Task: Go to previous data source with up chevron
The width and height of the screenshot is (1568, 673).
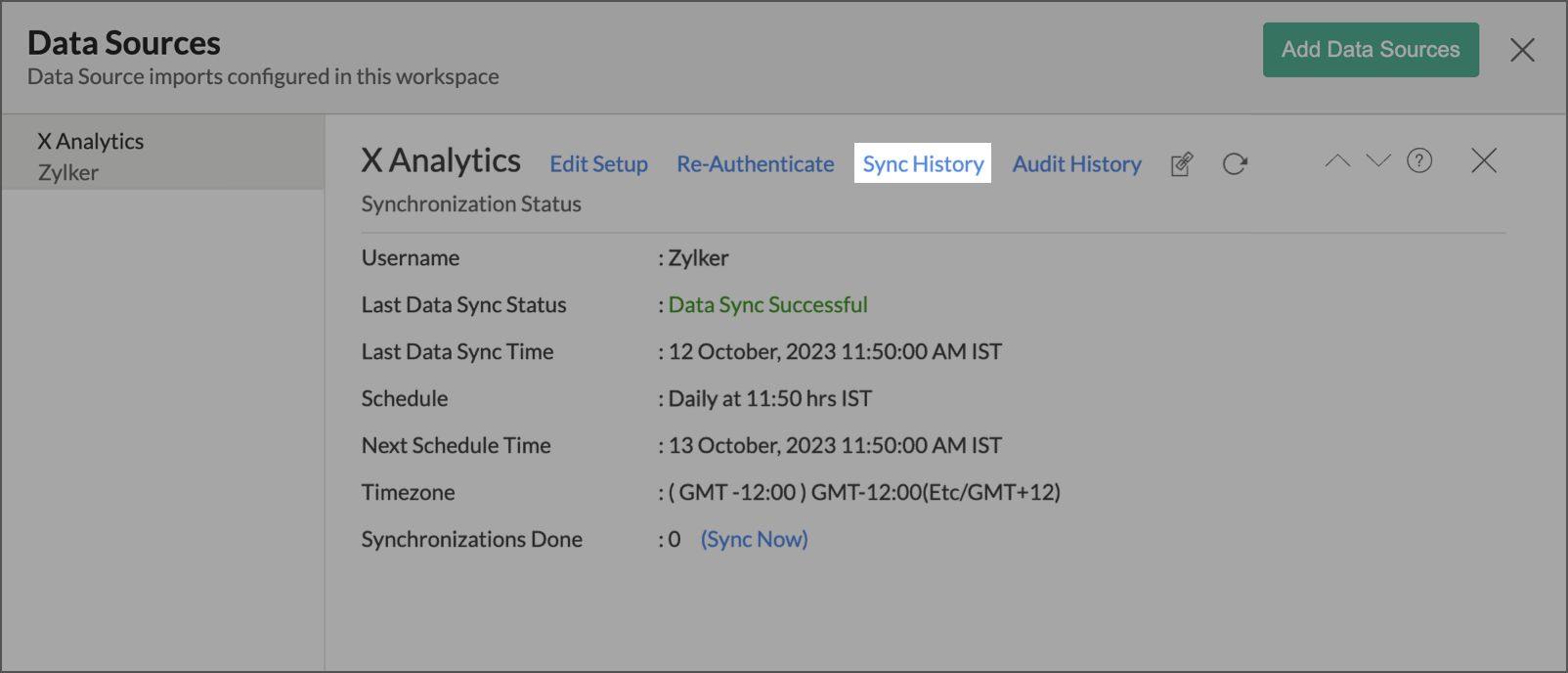Action: click(x=1337, y=160)
